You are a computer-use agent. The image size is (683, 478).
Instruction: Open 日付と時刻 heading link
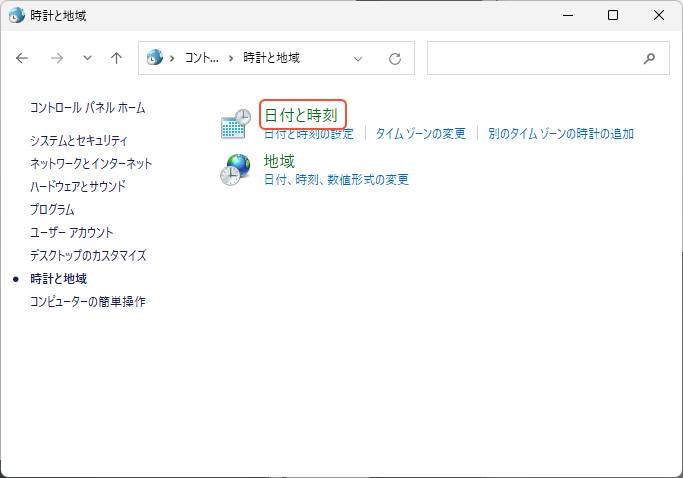coord(301,114)
